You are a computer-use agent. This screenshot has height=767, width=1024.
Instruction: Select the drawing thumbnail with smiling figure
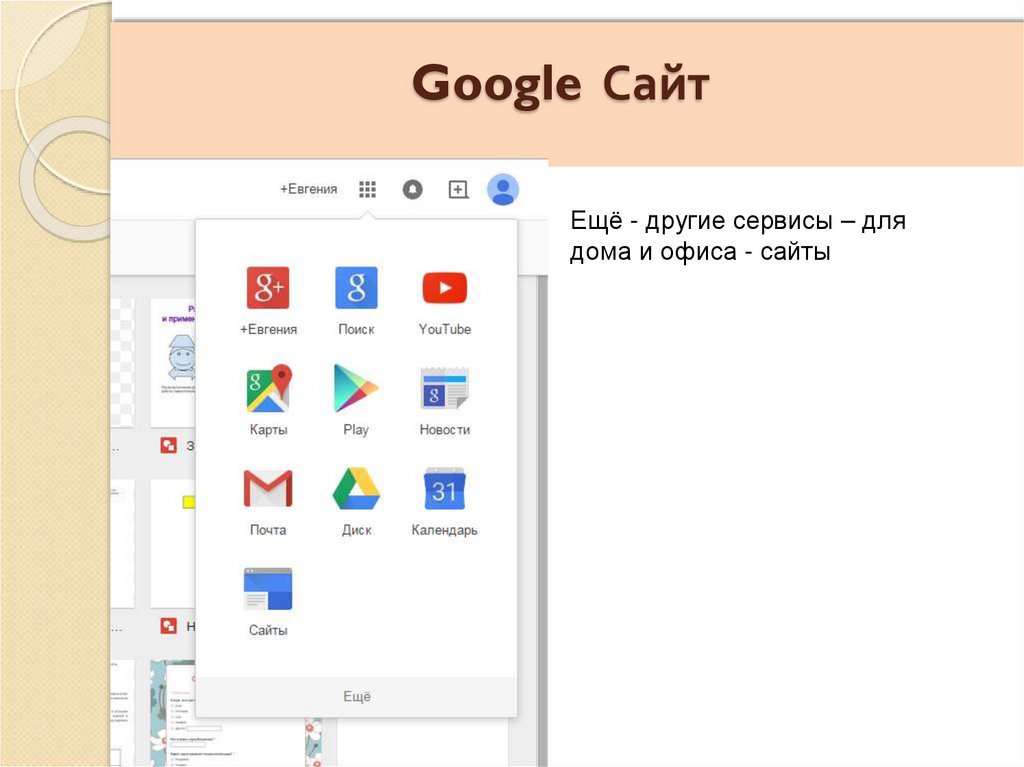click(173, 363)
